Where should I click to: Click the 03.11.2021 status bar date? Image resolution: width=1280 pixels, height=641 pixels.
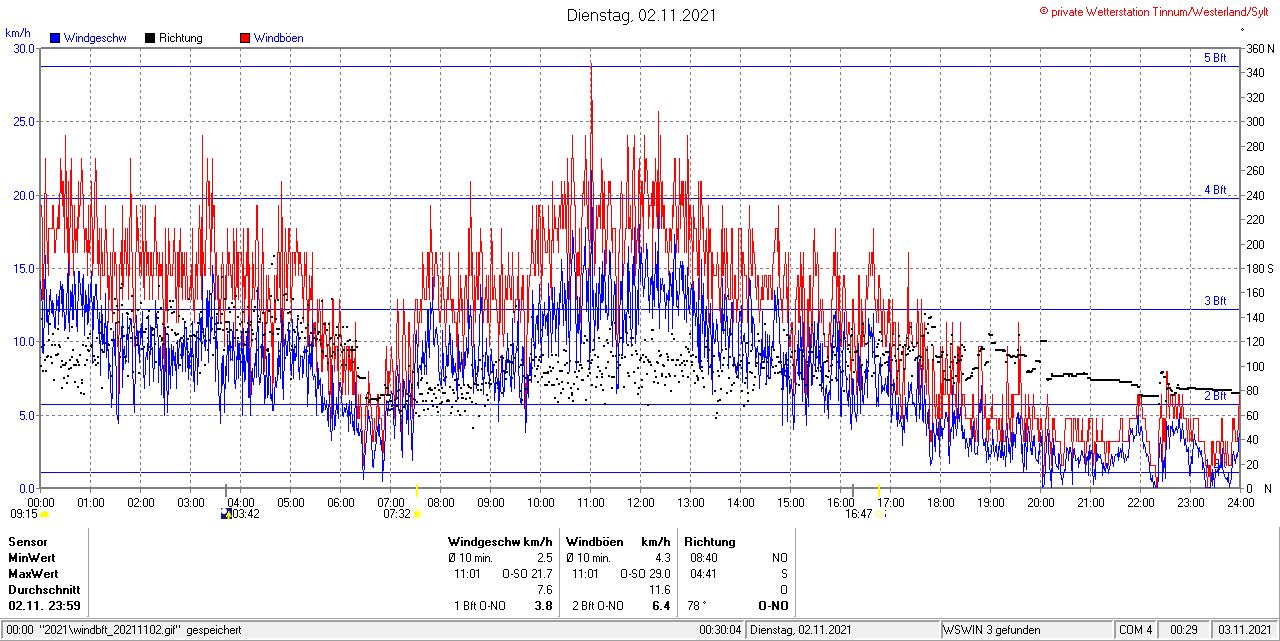[1245, 630]
